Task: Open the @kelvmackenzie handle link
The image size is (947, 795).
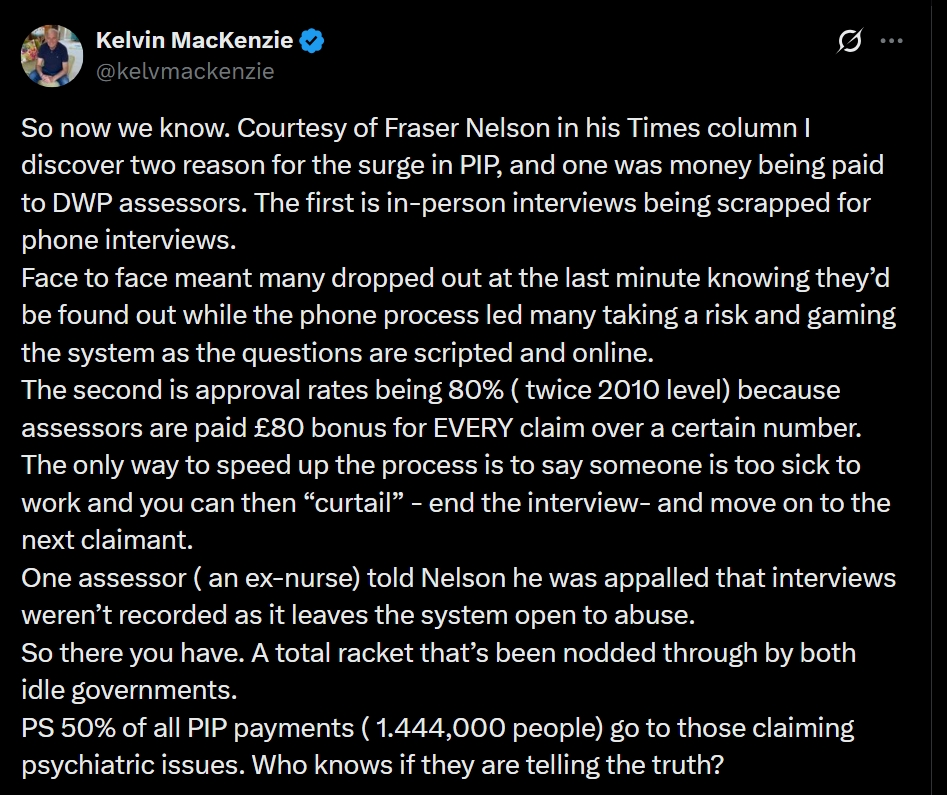Action: (184, 71)
